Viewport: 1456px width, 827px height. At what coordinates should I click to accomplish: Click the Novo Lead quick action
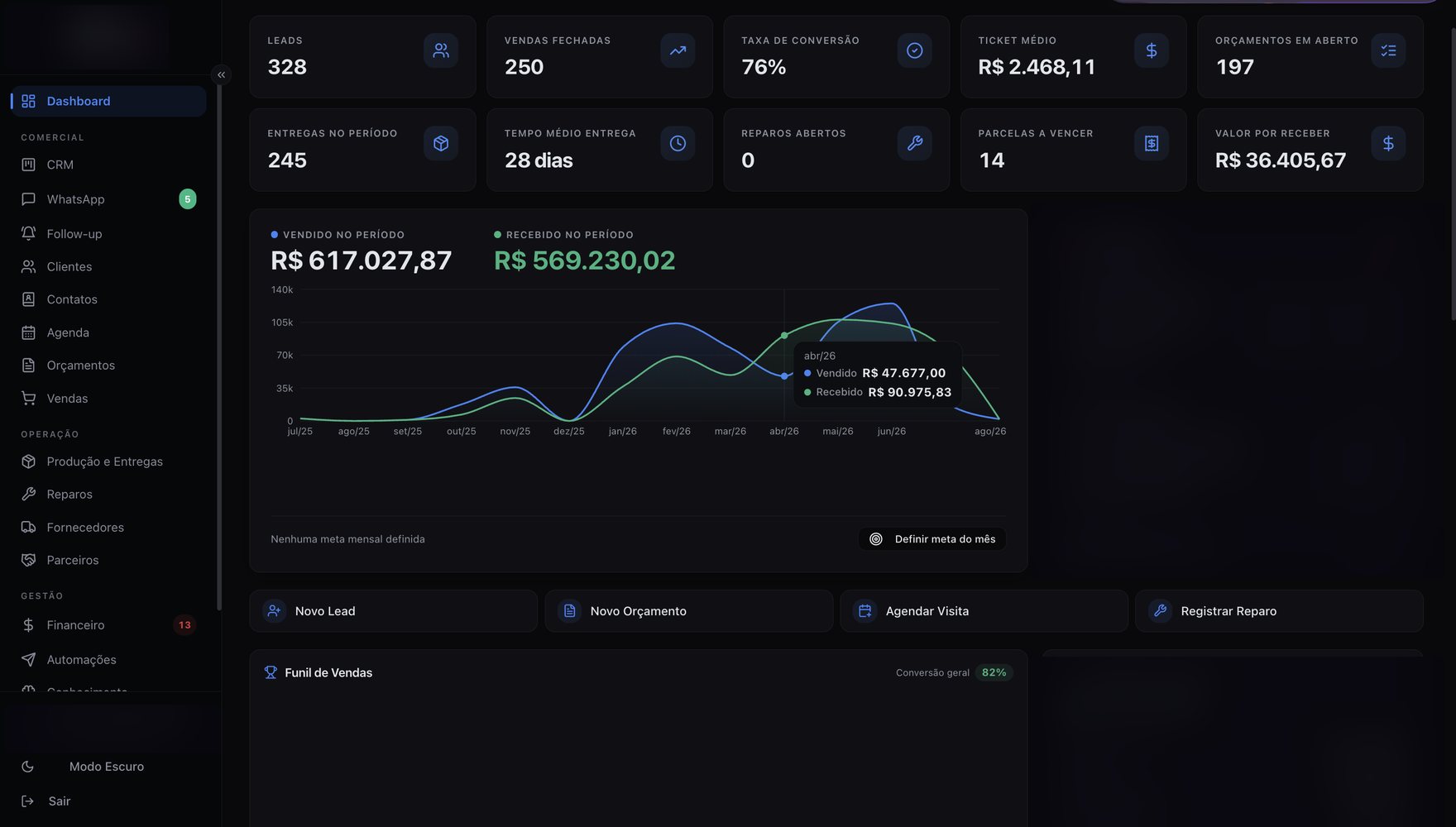[x=393, y=611]
